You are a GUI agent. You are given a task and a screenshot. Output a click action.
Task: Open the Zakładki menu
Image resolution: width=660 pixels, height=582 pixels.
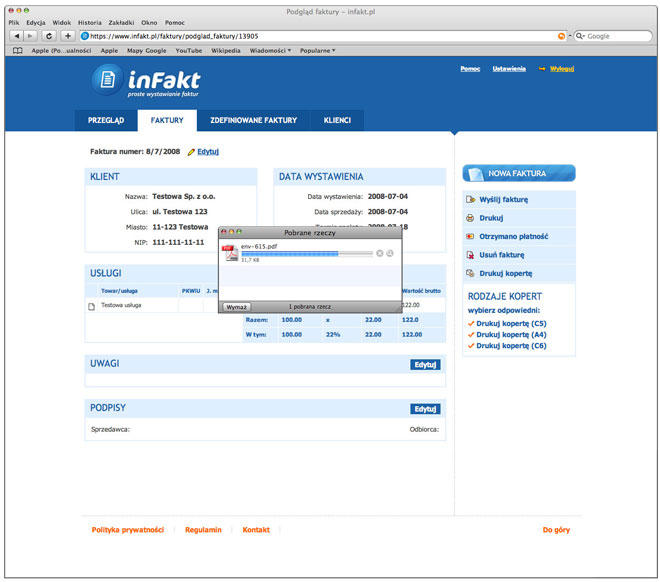[x=121, y=23]
